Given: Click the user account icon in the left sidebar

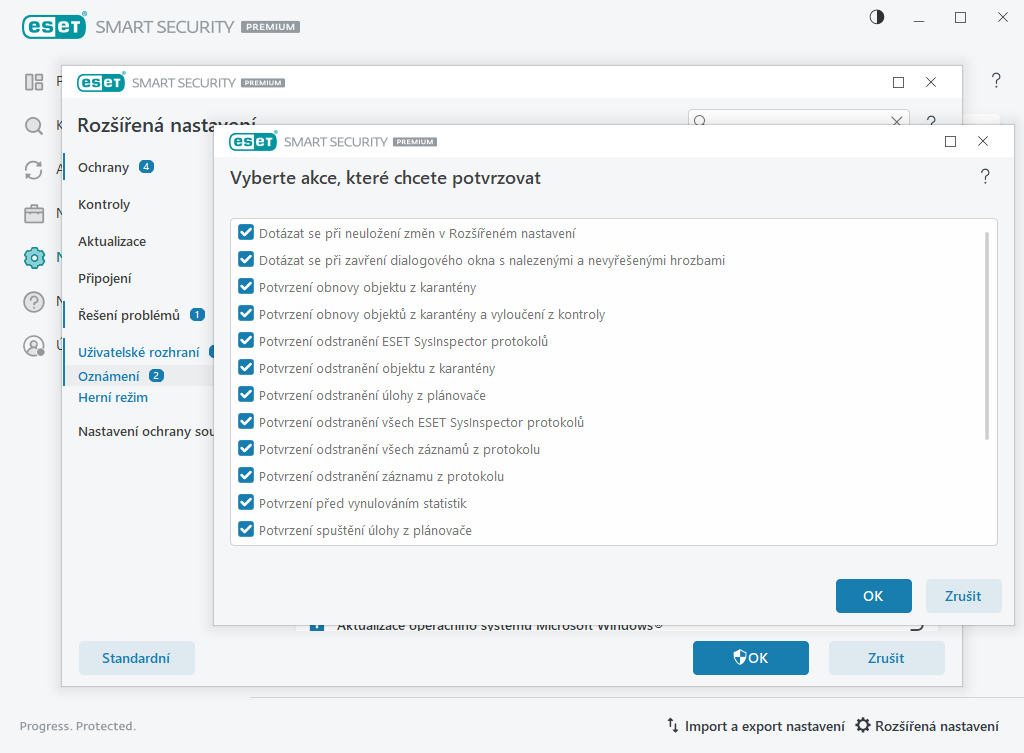Looking at the screenshot, I should [x=34, y=346].
